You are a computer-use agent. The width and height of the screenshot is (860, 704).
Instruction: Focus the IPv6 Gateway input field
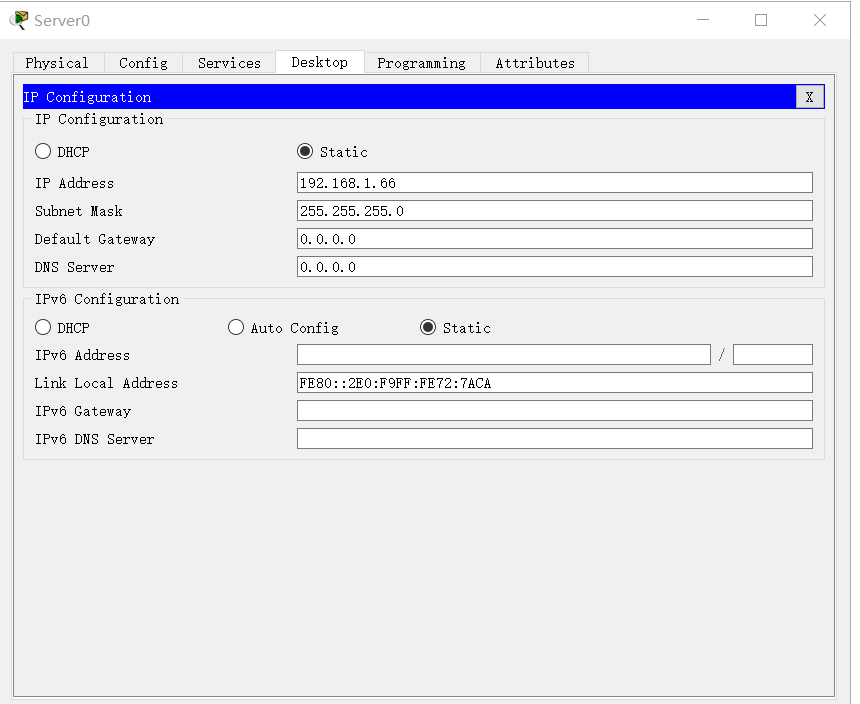pyautogui.click(x=555, y=411)
